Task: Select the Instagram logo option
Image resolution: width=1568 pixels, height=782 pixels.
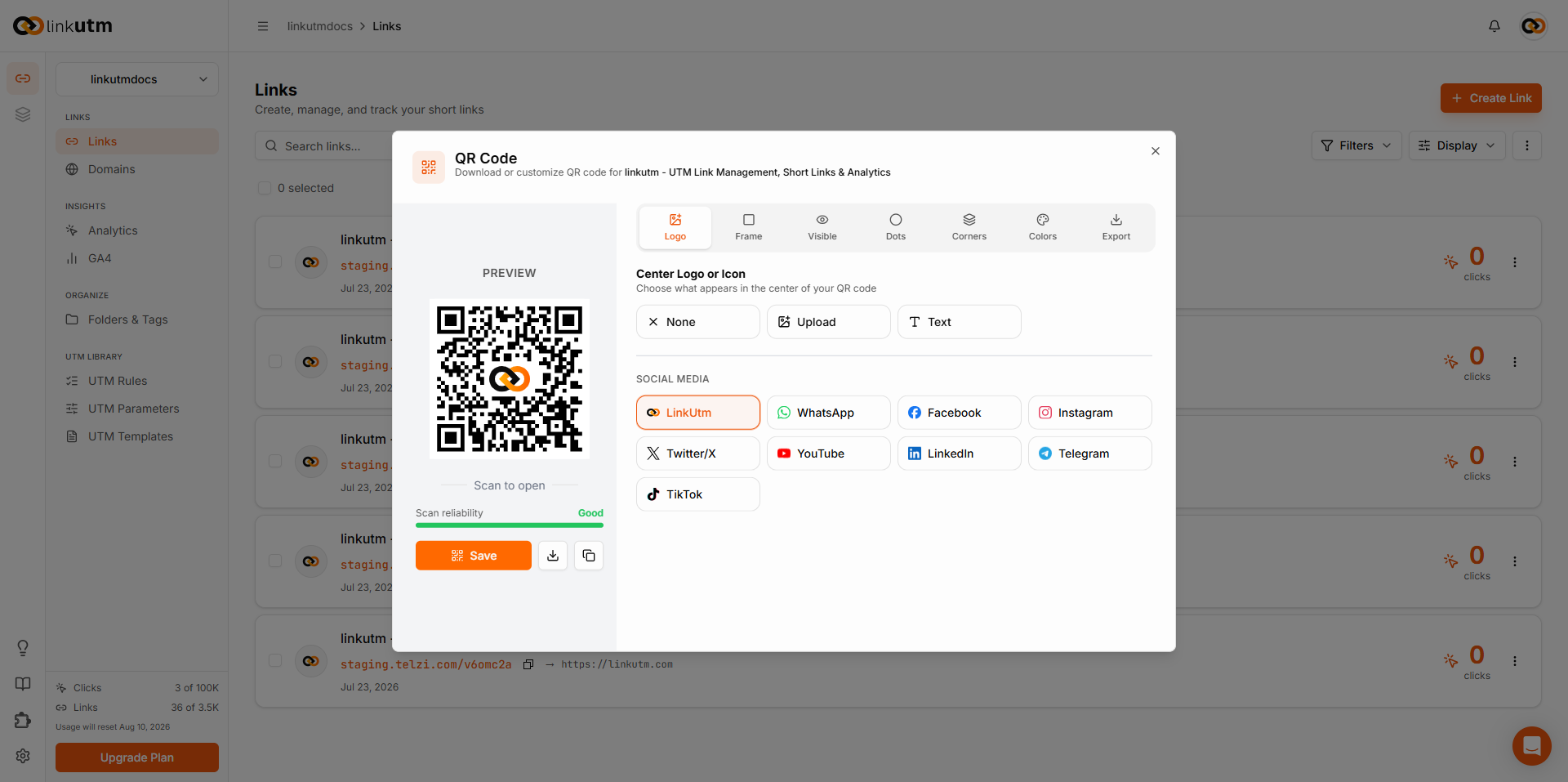Action: pyautogui.click(x=1090, y=413)
